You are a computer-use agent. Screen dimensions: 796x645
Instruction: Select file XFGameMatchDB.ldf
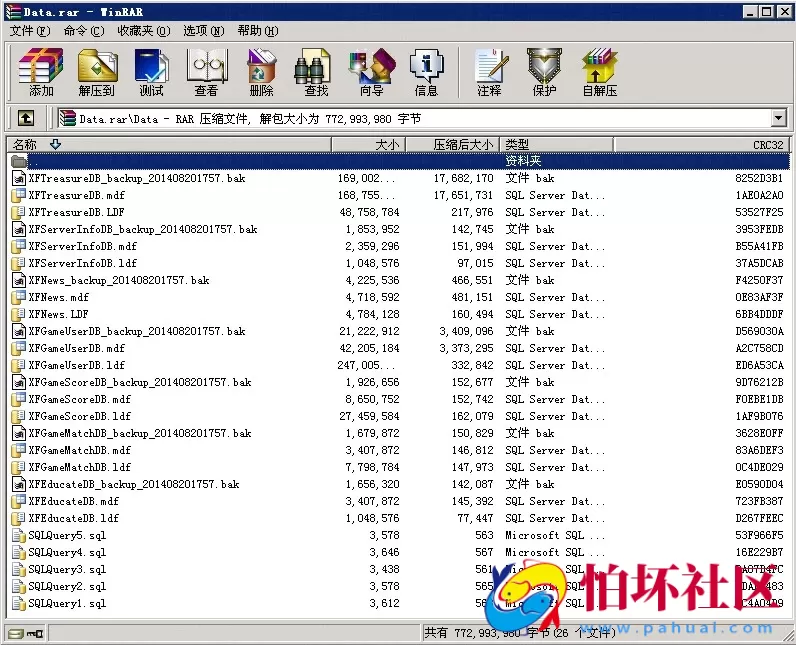(80, 467)
